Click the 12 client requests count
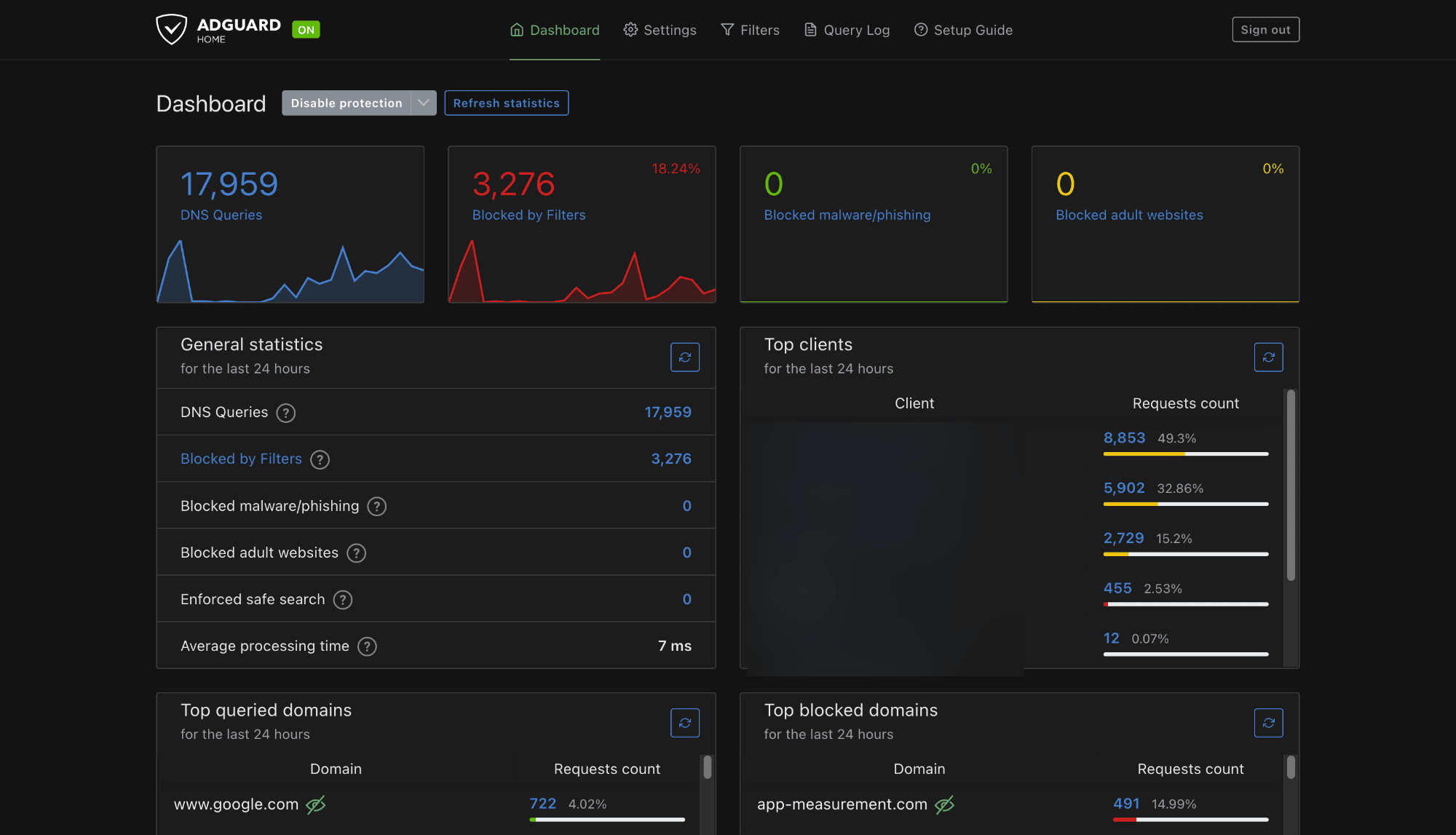Screen dimensions: 1456x835 (x=1111, y=638)
